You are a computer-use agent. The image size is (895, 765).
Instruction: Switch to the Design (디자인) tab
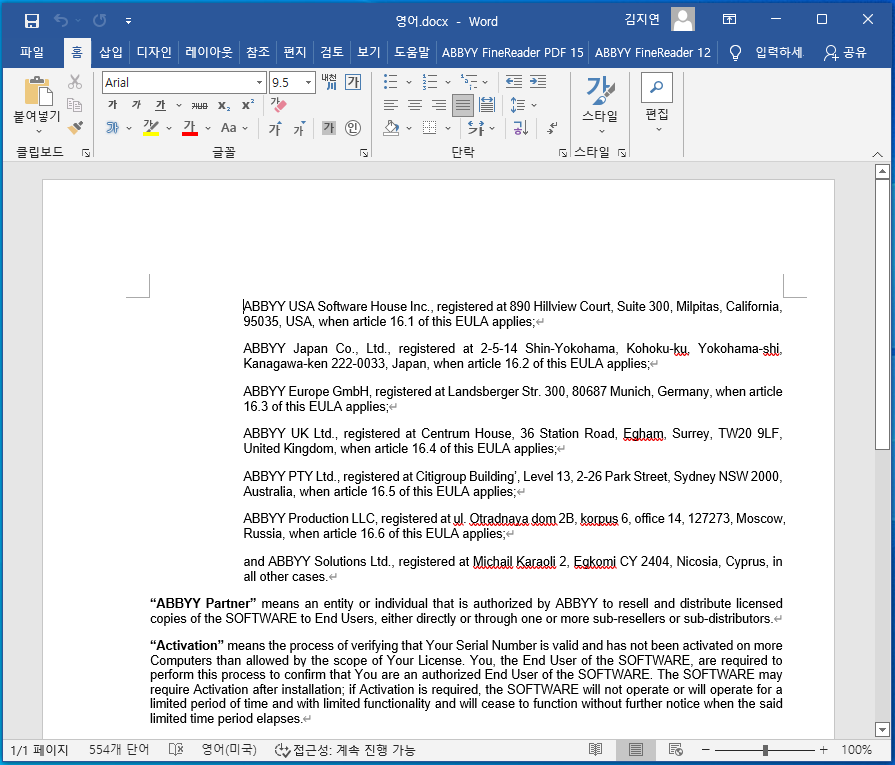click(154, 53)
